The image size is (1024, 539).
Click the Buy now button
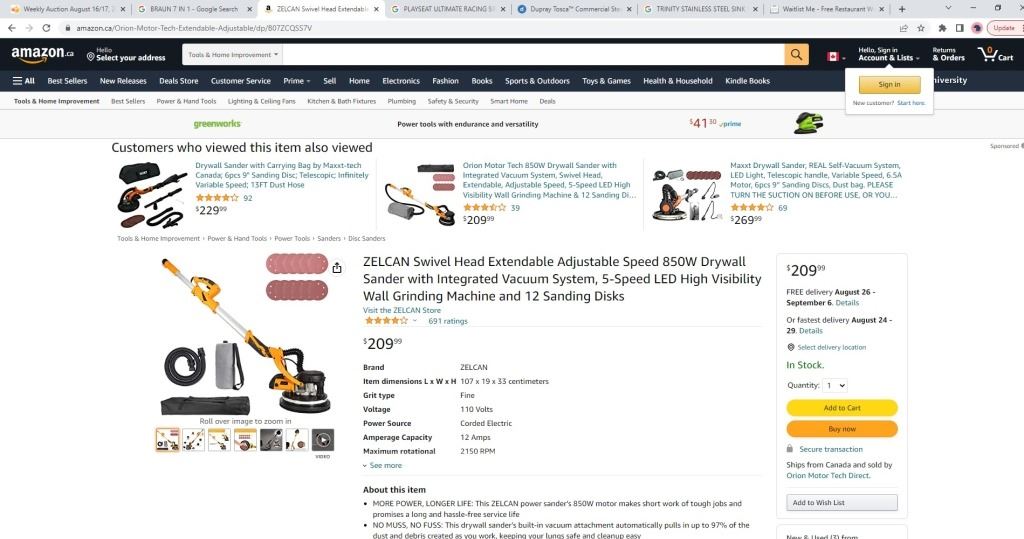pos(842,429)
